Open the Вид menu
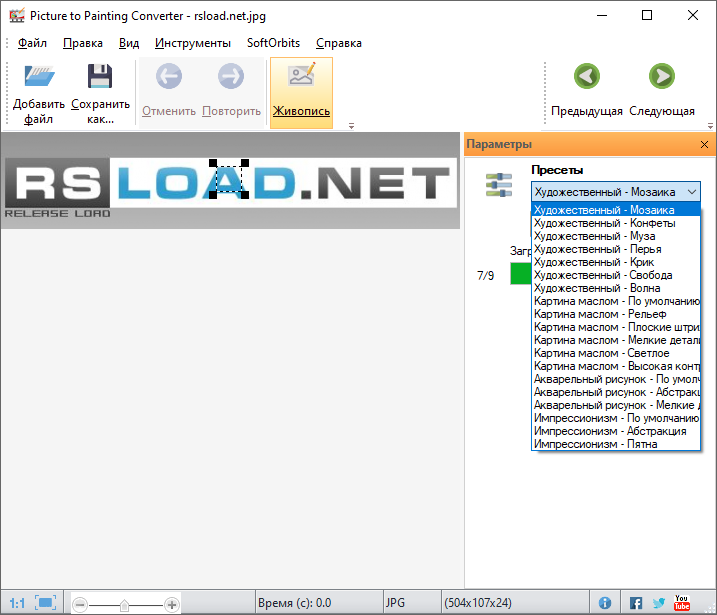 pos(129,43)
